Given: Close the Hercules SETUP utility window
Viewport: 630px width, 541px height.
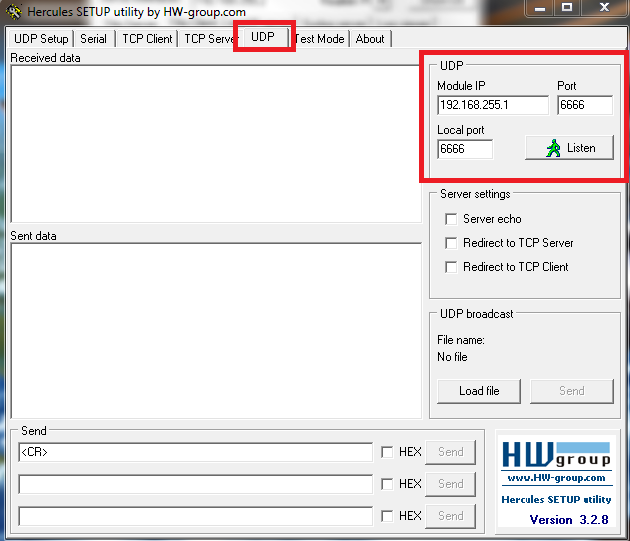Looking at the screenshot, I should [x=604, y=8].
